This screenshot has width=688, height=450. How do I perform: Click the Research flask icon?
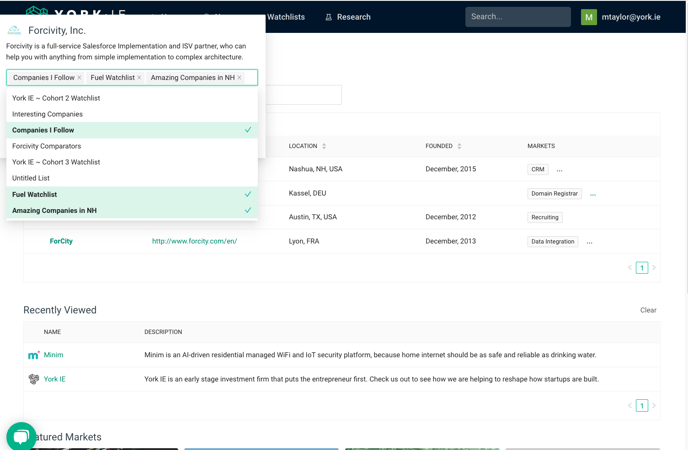point(329,17)
